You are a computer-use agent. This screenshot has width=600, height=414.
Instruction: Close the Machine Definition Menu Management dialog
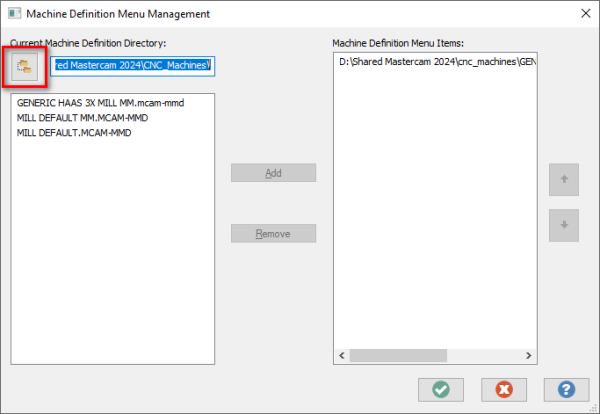click(x=585, y=13)
